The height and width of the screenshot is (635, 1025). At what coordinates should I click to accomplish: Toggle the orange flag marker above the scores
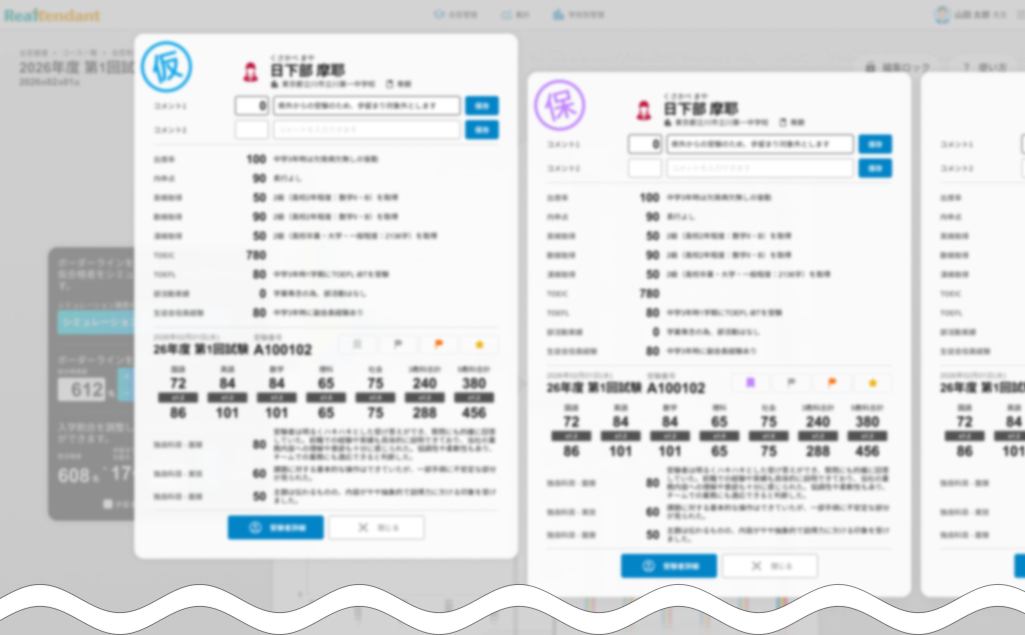point(438,343)
